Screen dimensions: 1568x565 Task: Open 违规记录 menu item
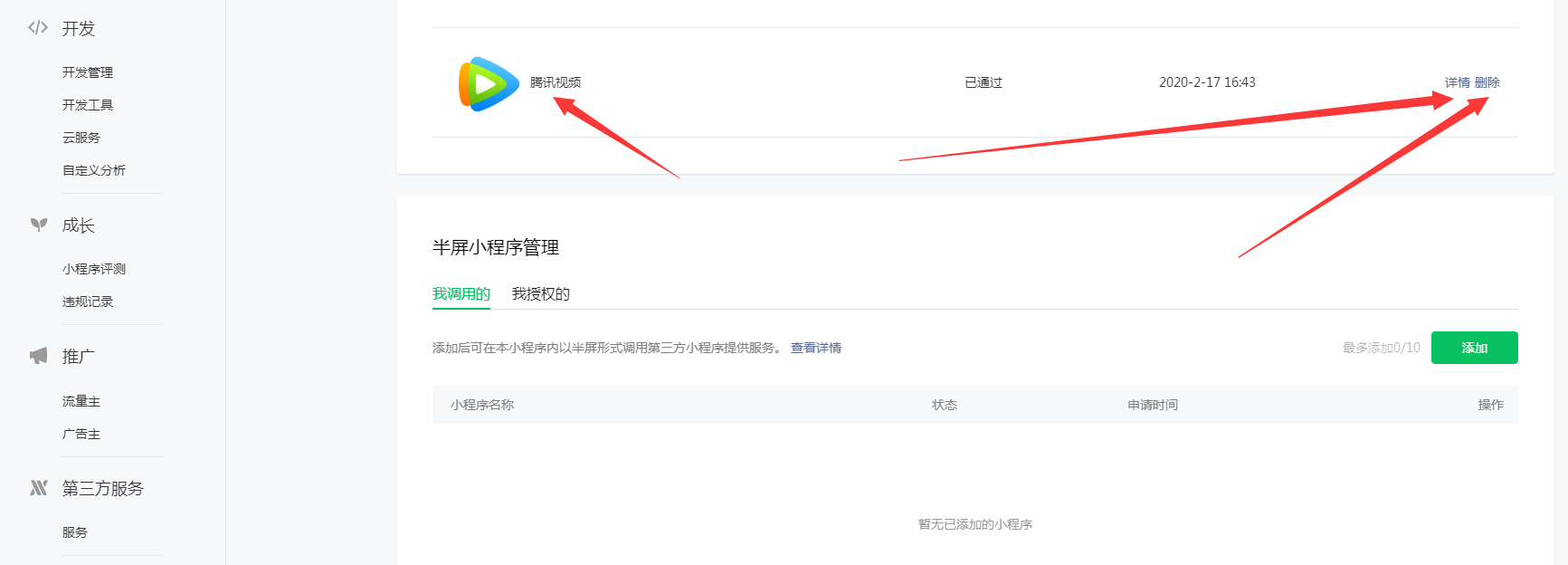(88, 302)
